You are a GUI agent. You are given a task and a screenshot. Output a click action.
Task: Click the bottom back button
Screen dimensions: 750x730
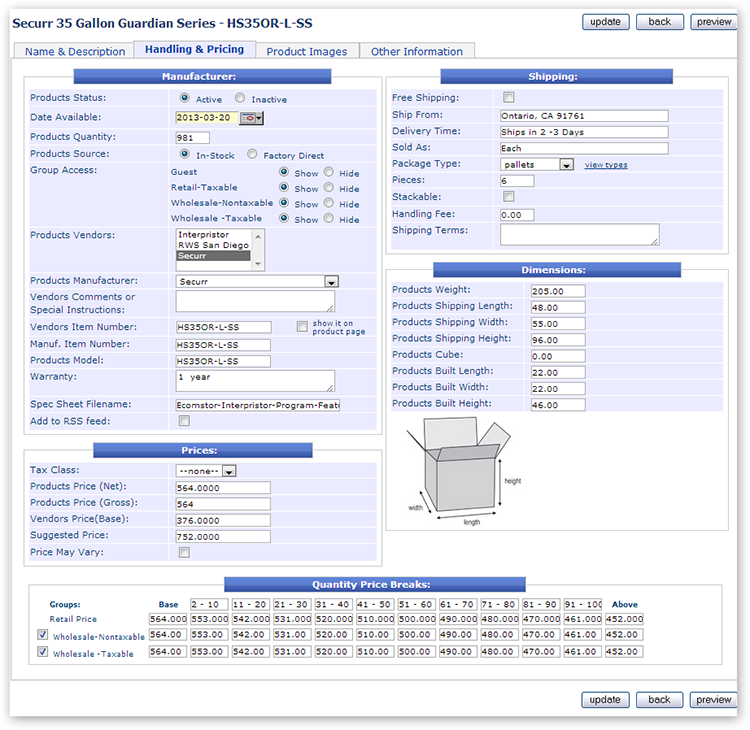click(x=659, y=700)
